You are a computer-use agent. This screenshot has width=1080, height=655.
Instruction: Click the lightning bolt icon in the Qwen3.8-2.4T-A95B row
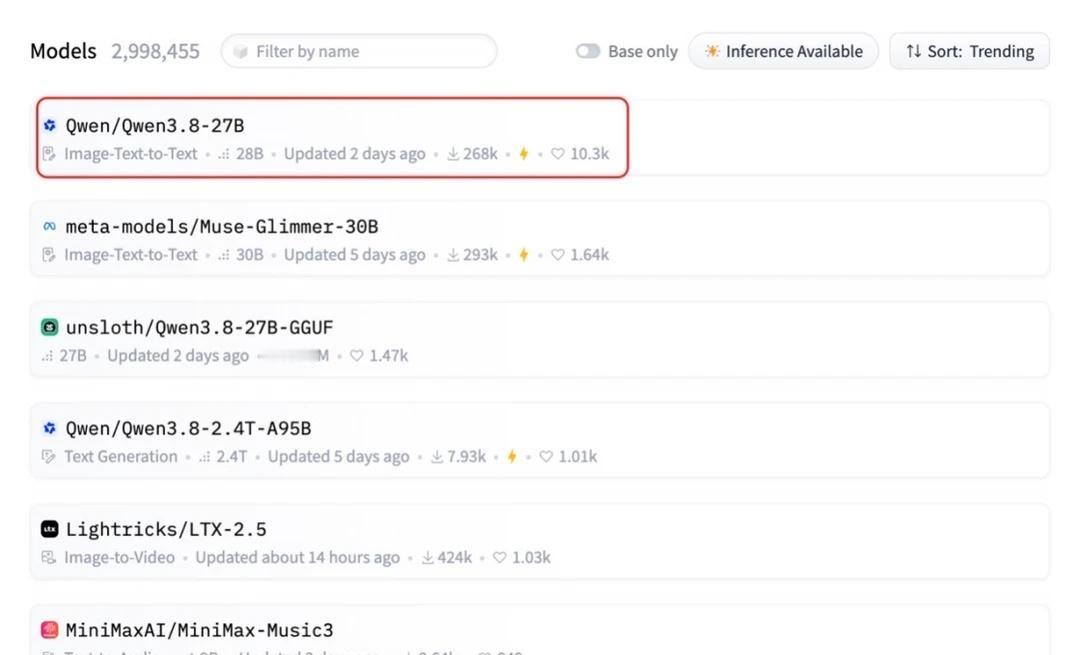pyautogui.click(x=512, y=457)
